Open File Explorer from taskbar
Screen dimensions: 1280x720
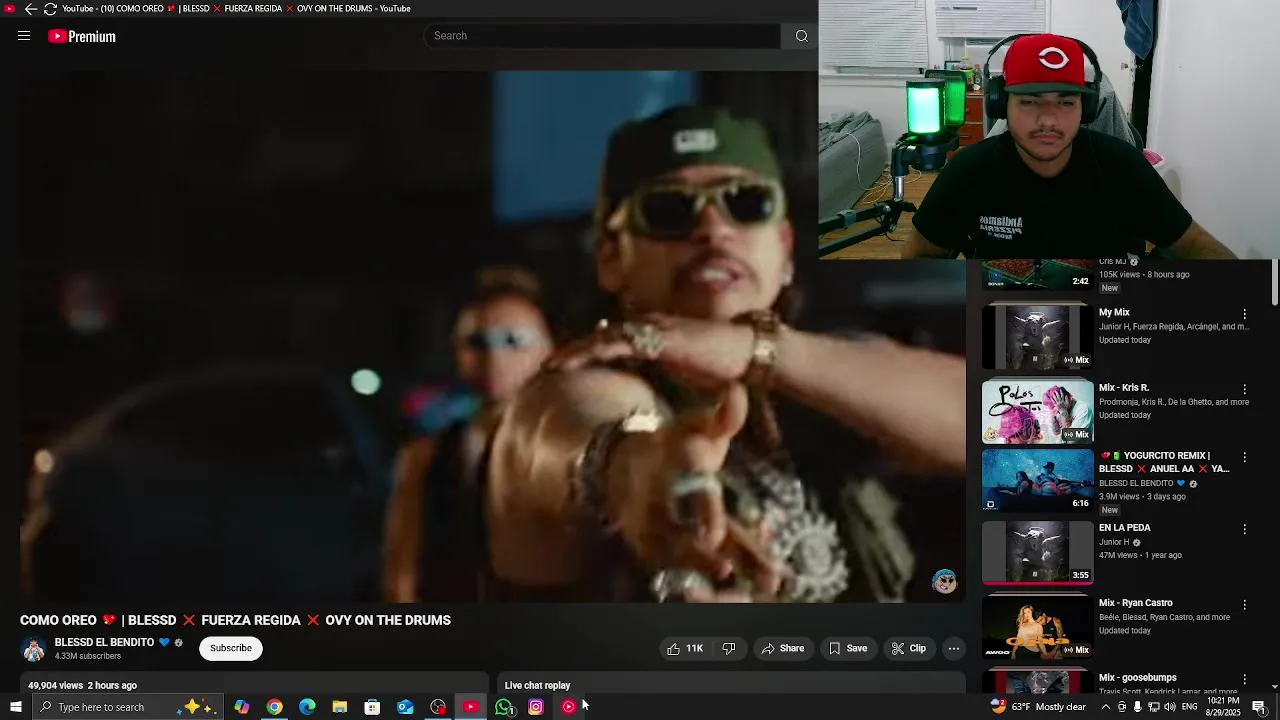pos(340,707)
